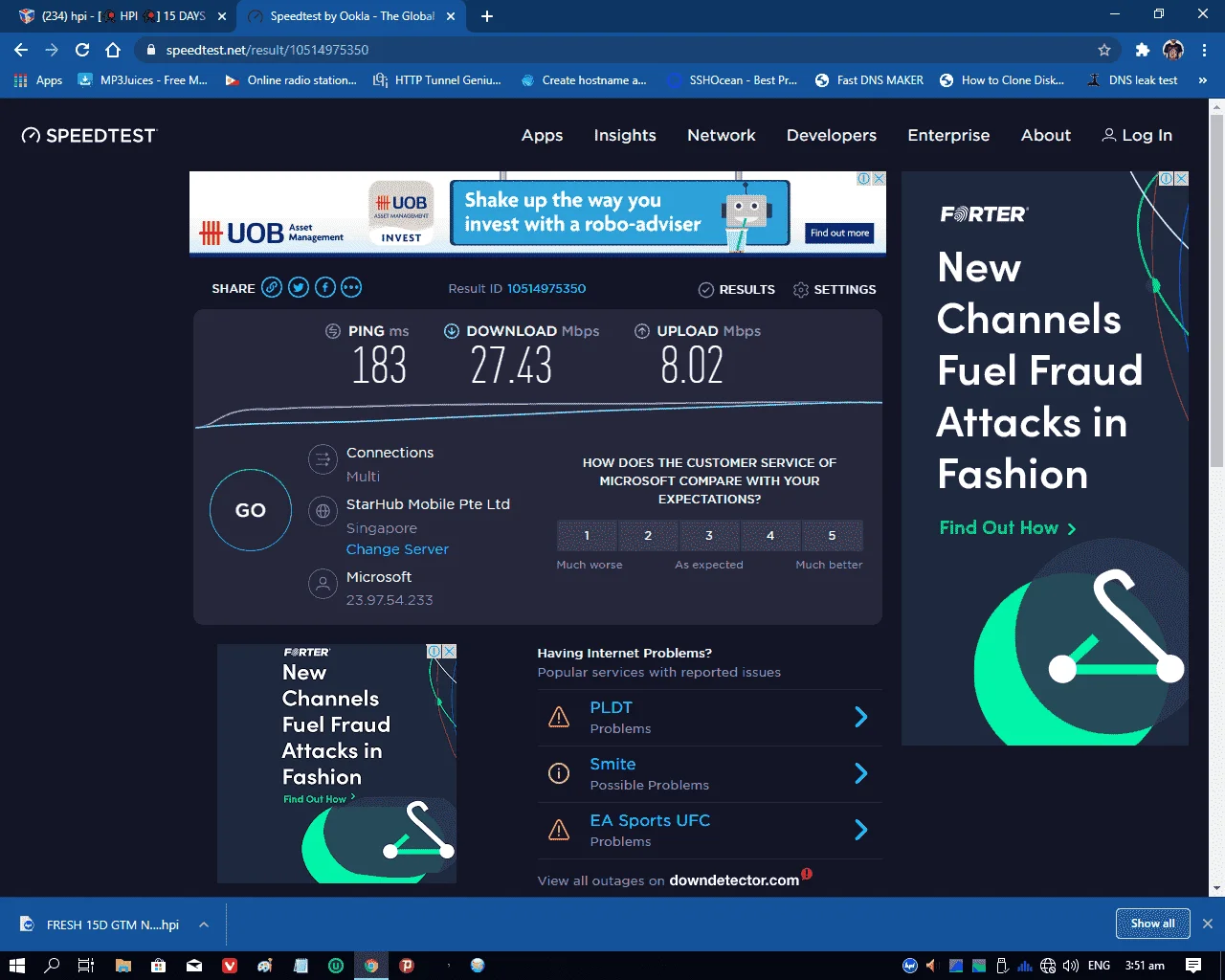Open Windows taskbar search
Screen dimensions: 1225x980
tap(52, 966)
